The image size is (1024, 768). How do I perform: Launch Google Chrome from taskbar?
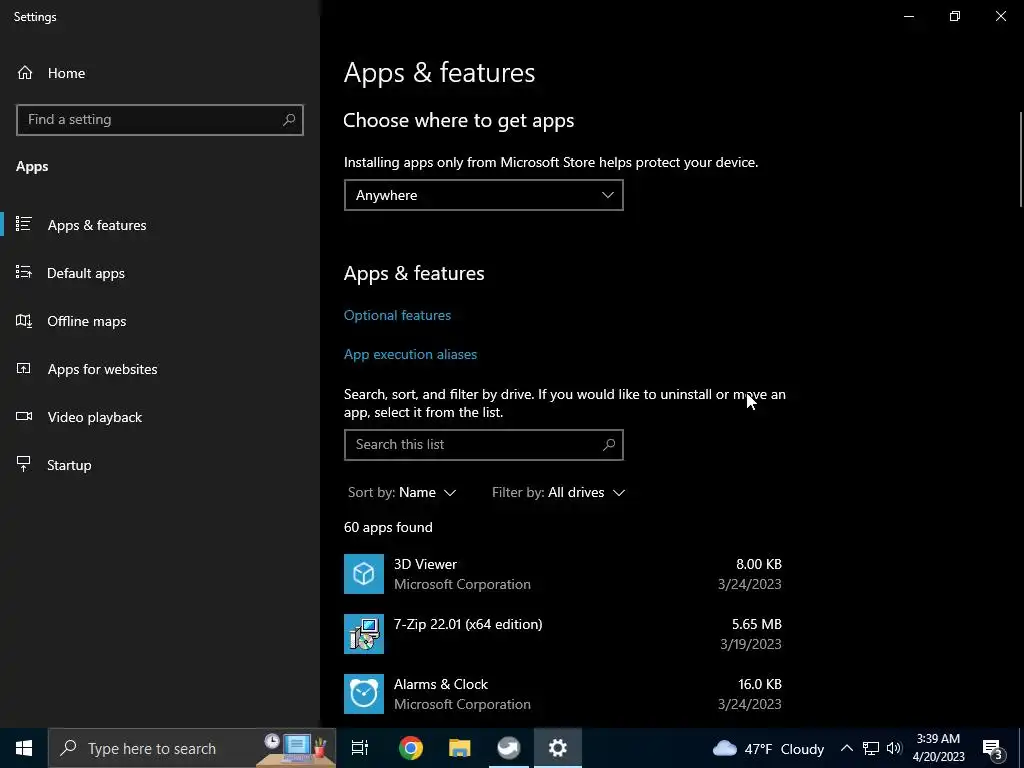pos(411,748)
